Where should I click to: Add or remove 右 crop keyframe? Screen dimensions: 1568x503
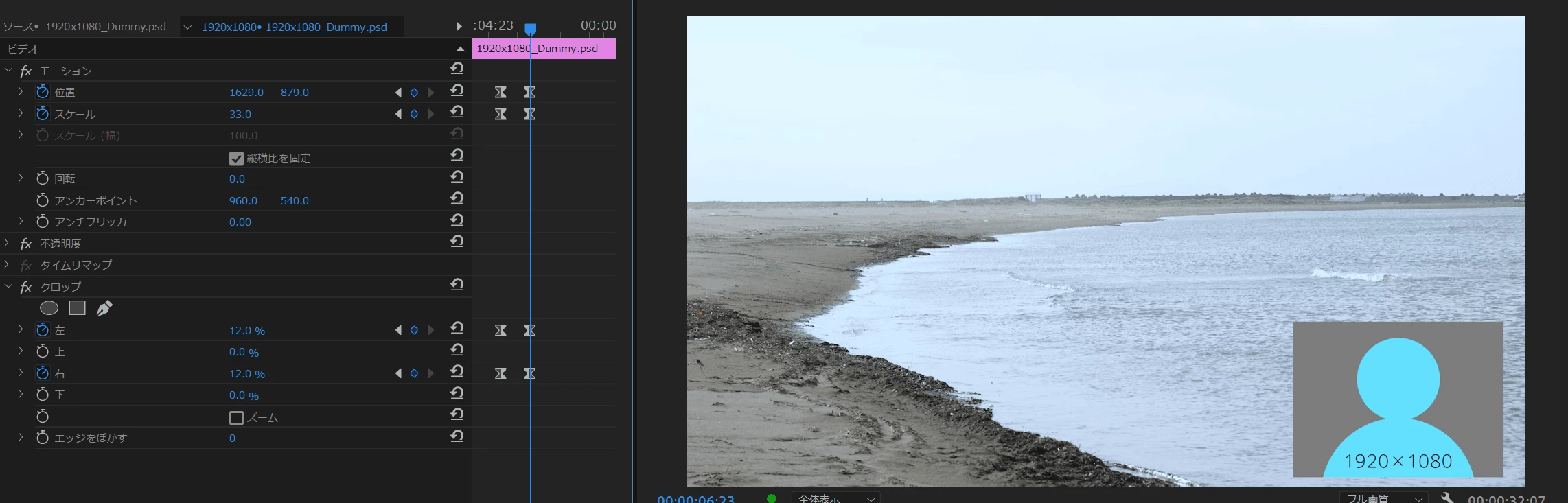pos(414,373)
